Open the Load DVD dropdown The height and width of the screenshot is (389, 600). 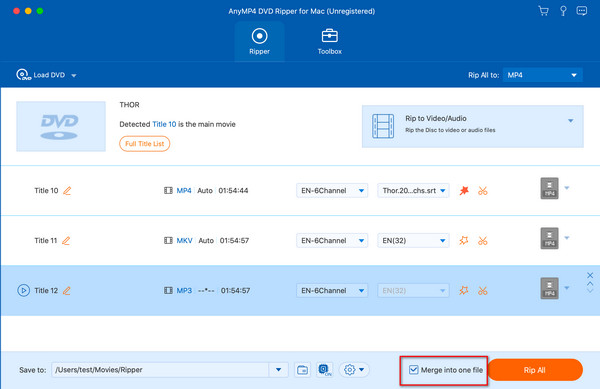[x=46, y=75]
